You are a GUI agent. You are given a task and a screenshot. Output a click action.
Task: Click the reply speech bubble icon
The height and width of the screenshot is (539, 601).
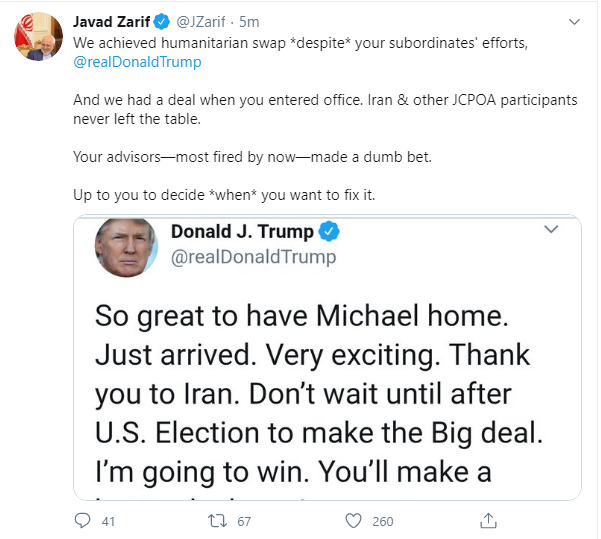83,520
